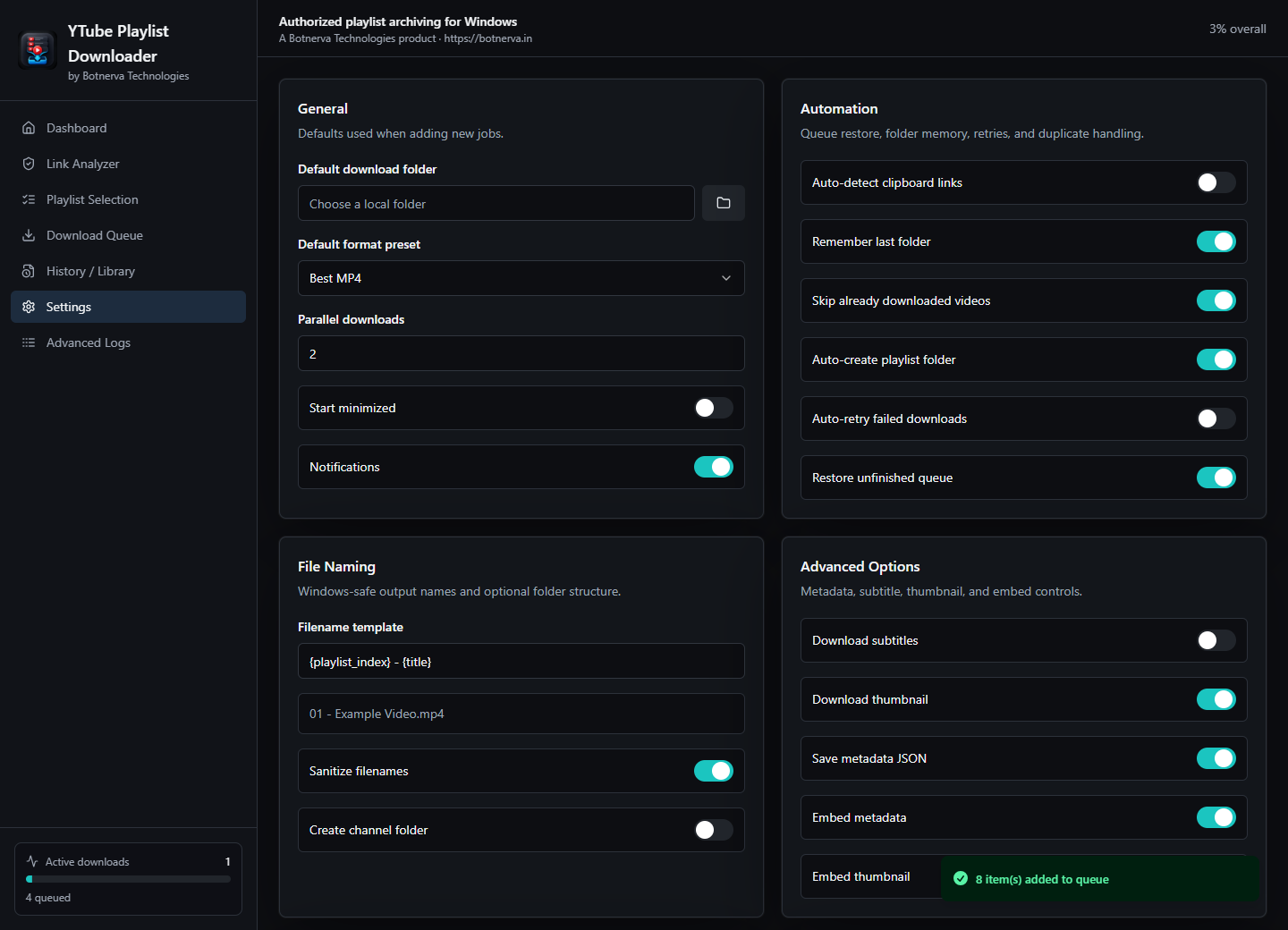Click the Parallel downloads number field

521,353
